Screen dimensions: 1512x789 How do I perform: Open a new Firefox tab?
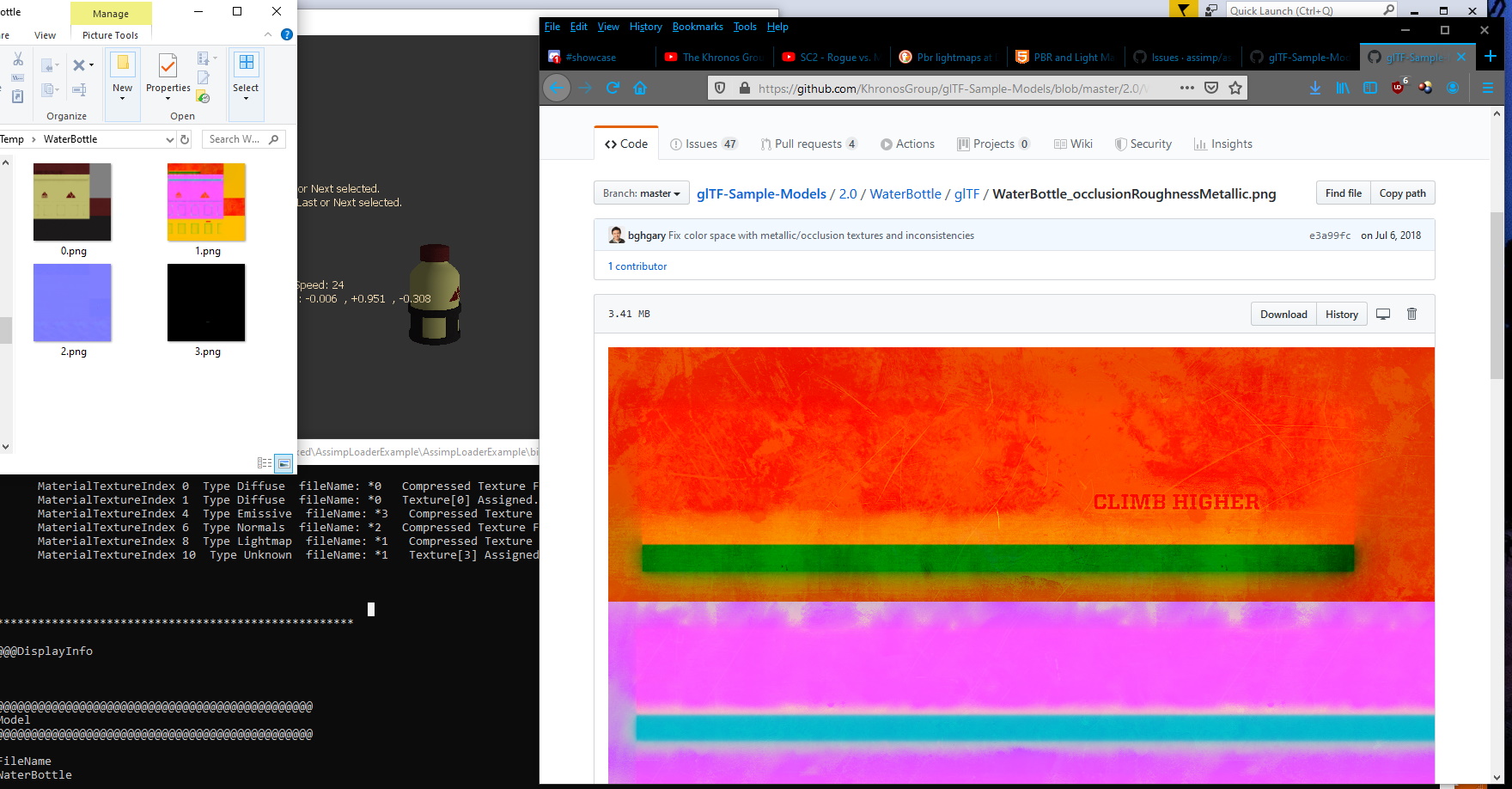point(1491,57)
